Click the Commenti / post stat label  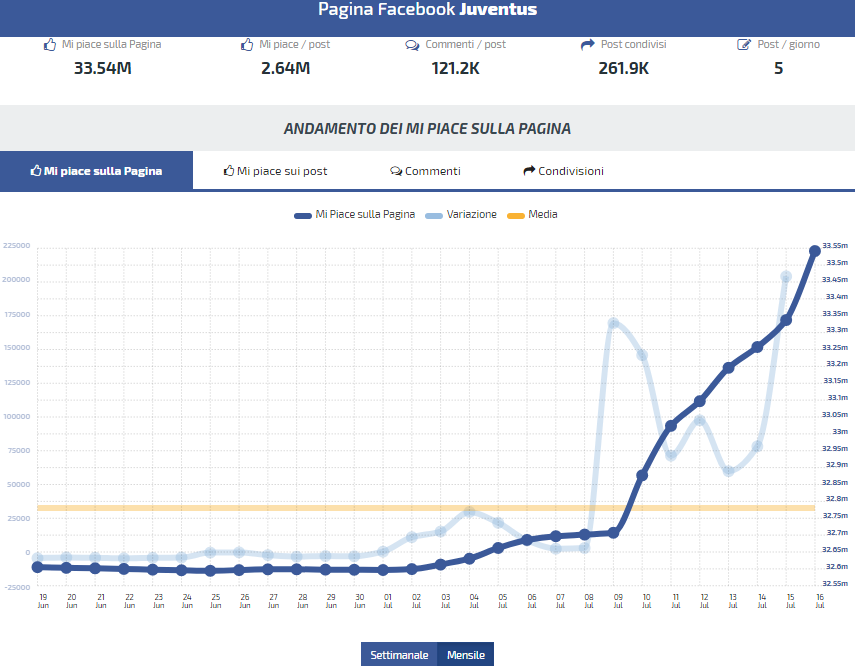point(465,44)
